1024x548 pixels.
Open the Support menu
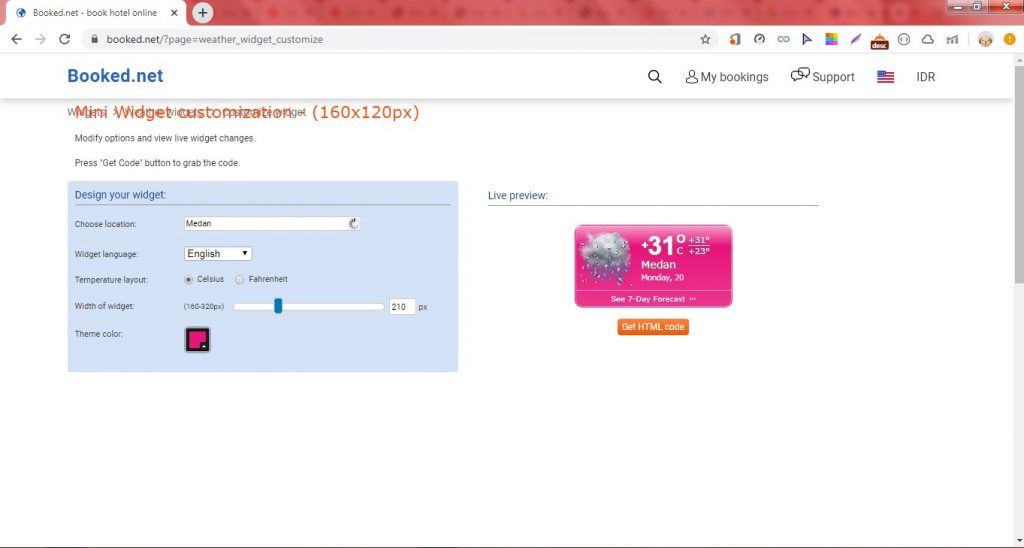click(822, 76)
